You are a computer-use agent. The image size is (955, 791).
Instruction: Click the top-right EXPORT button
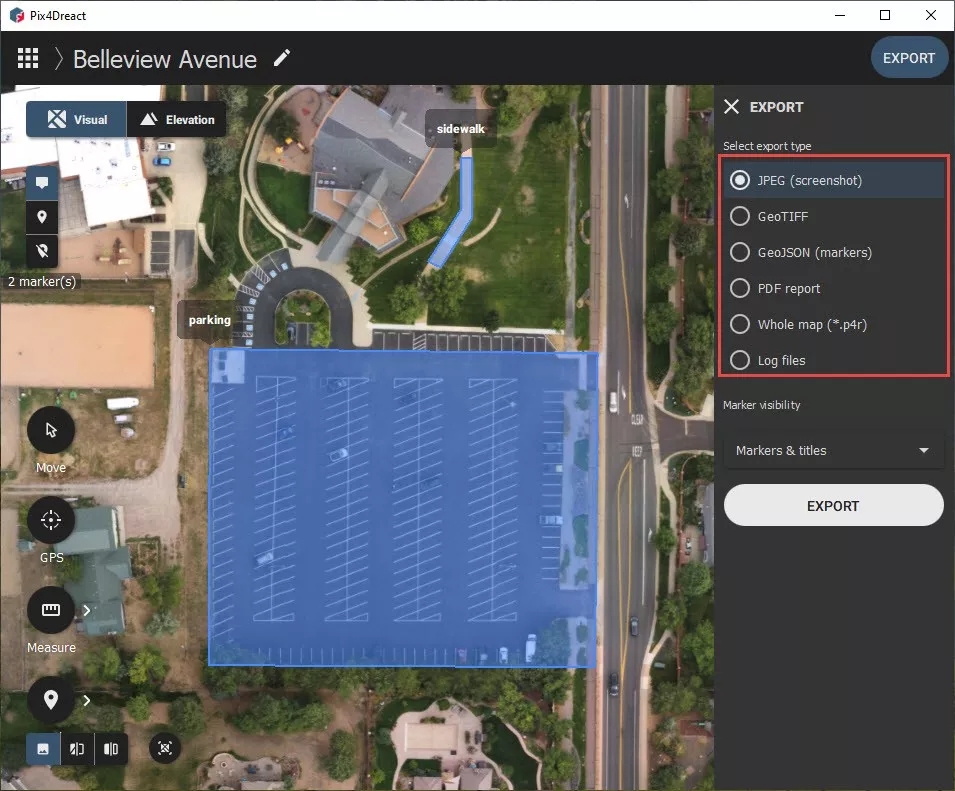coord(909,58)
